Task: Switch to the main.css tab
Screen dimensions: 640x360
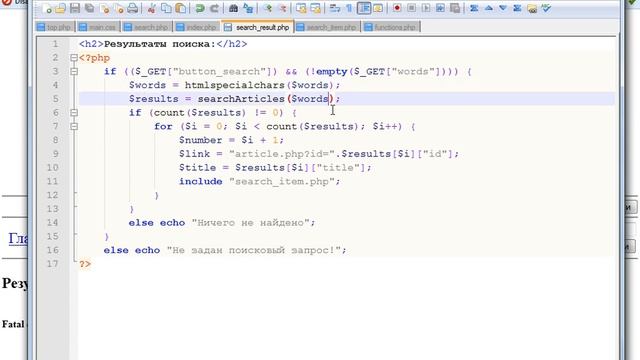Action: (98, 27)
